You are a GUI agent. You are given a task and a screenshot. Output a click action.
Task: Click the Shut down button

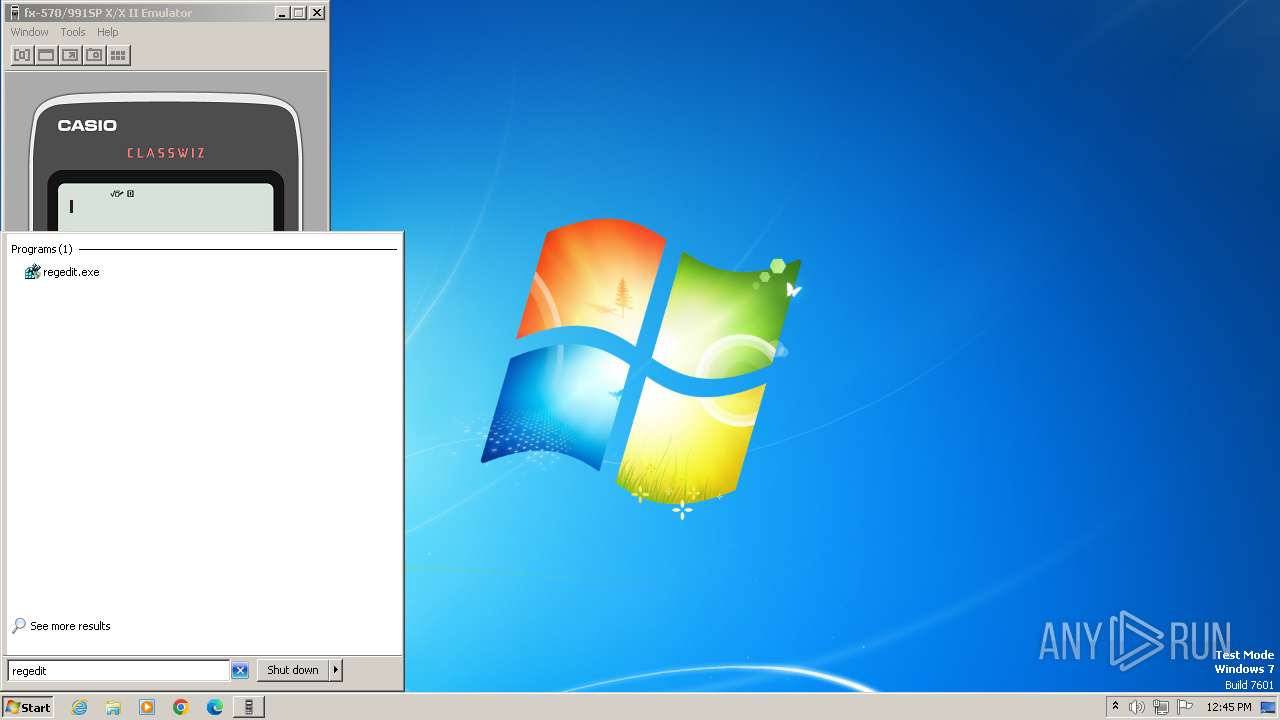pyautogui.click(x=292, y=670)
